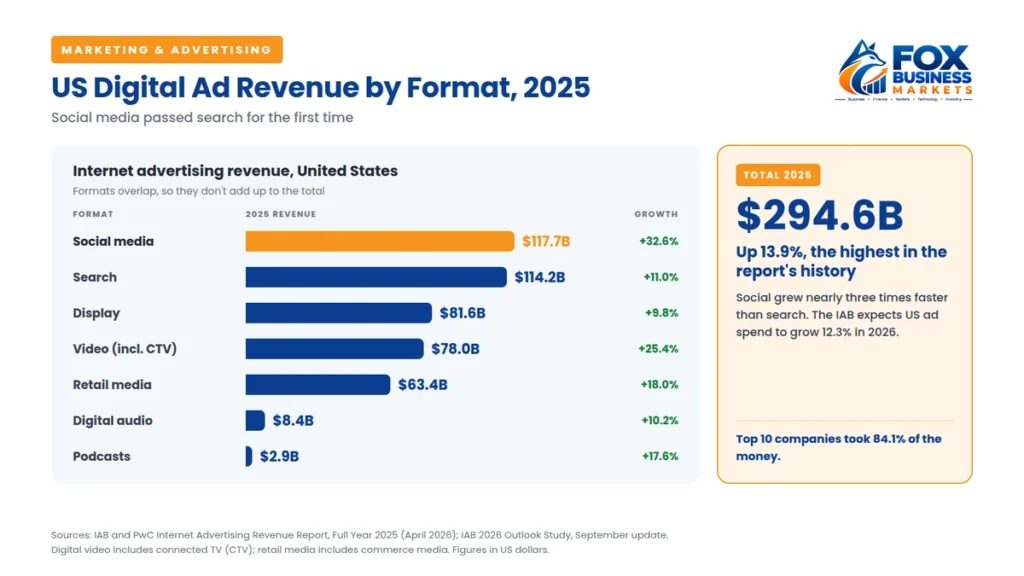Click the blue Search bar
Screen dimensions: 1024x576
pyautogui.click(x=376, y=277)
